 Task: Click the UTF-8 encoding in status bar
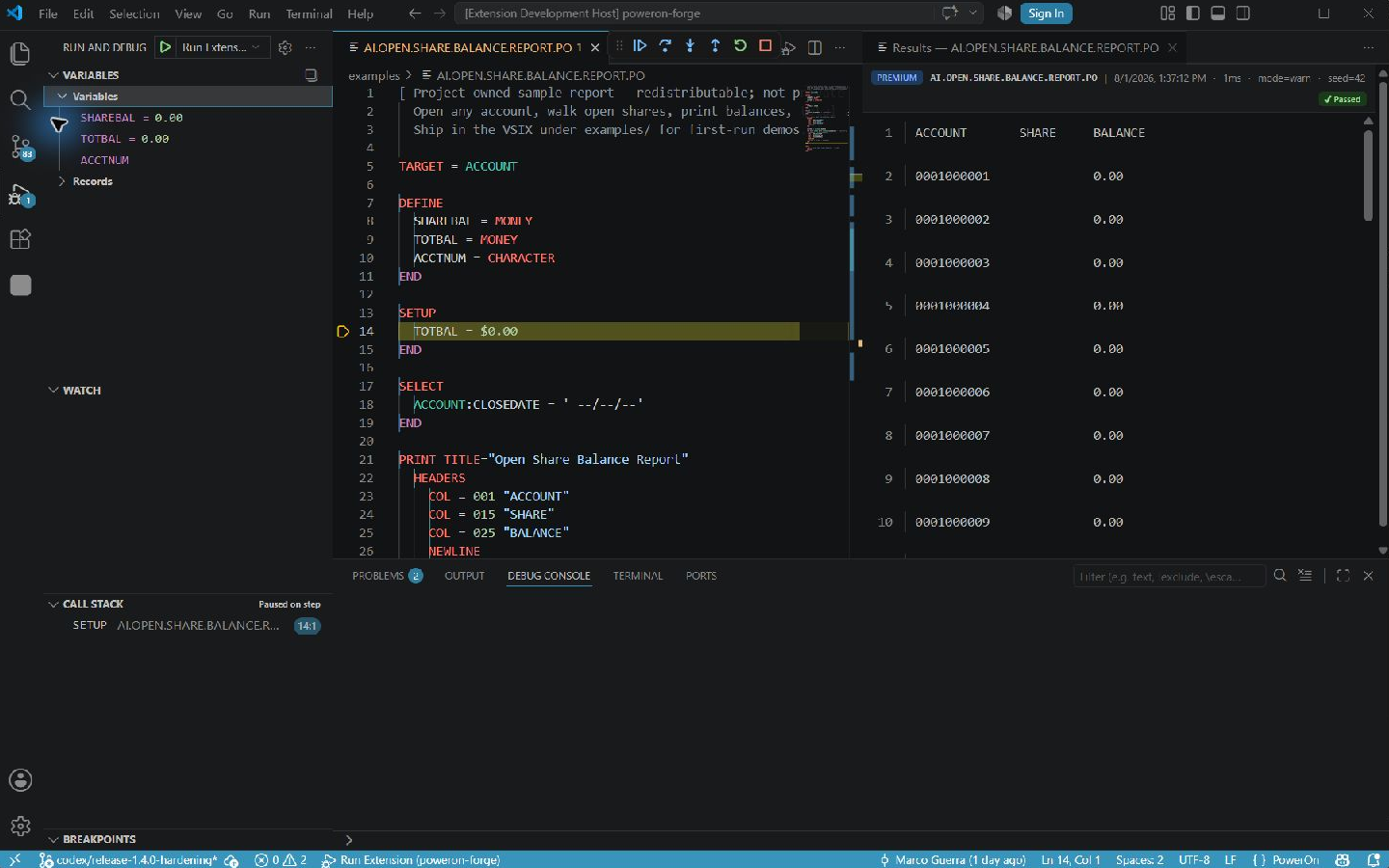tap(1194, 859)
